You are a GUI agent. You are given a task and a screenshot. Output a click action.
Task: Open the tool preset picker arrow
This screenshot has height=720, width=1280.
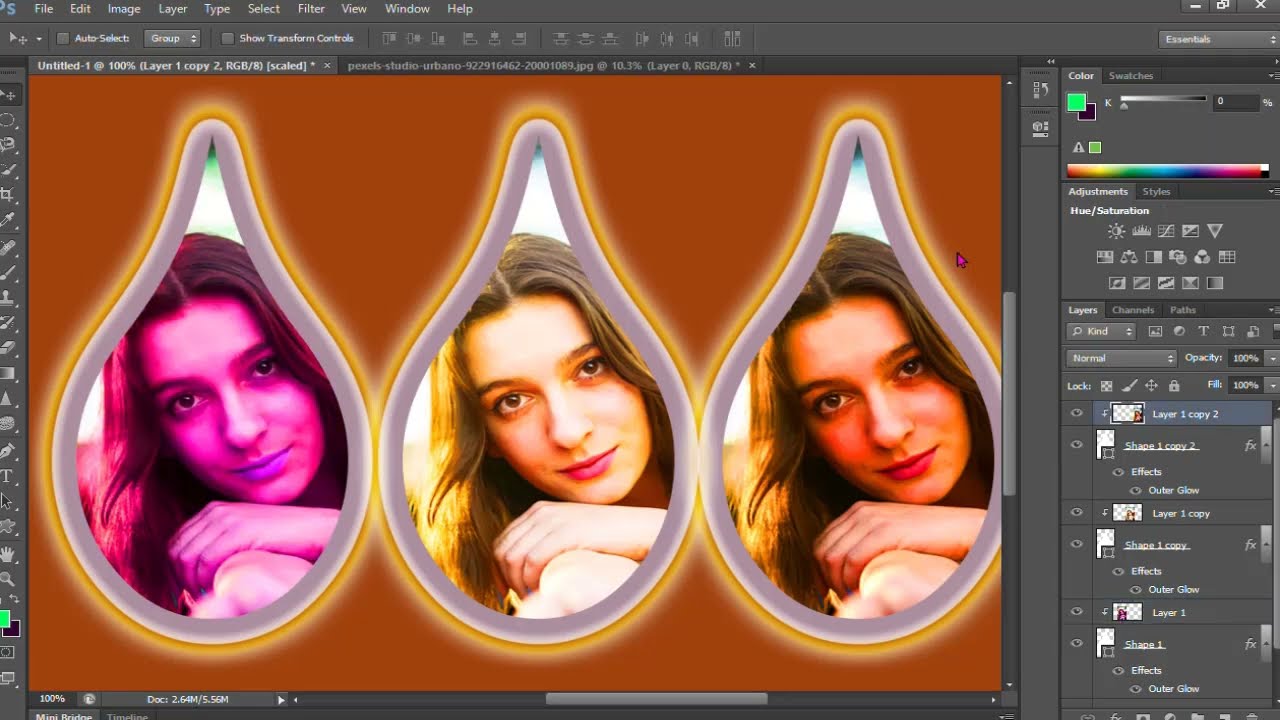tap(39, 38)
